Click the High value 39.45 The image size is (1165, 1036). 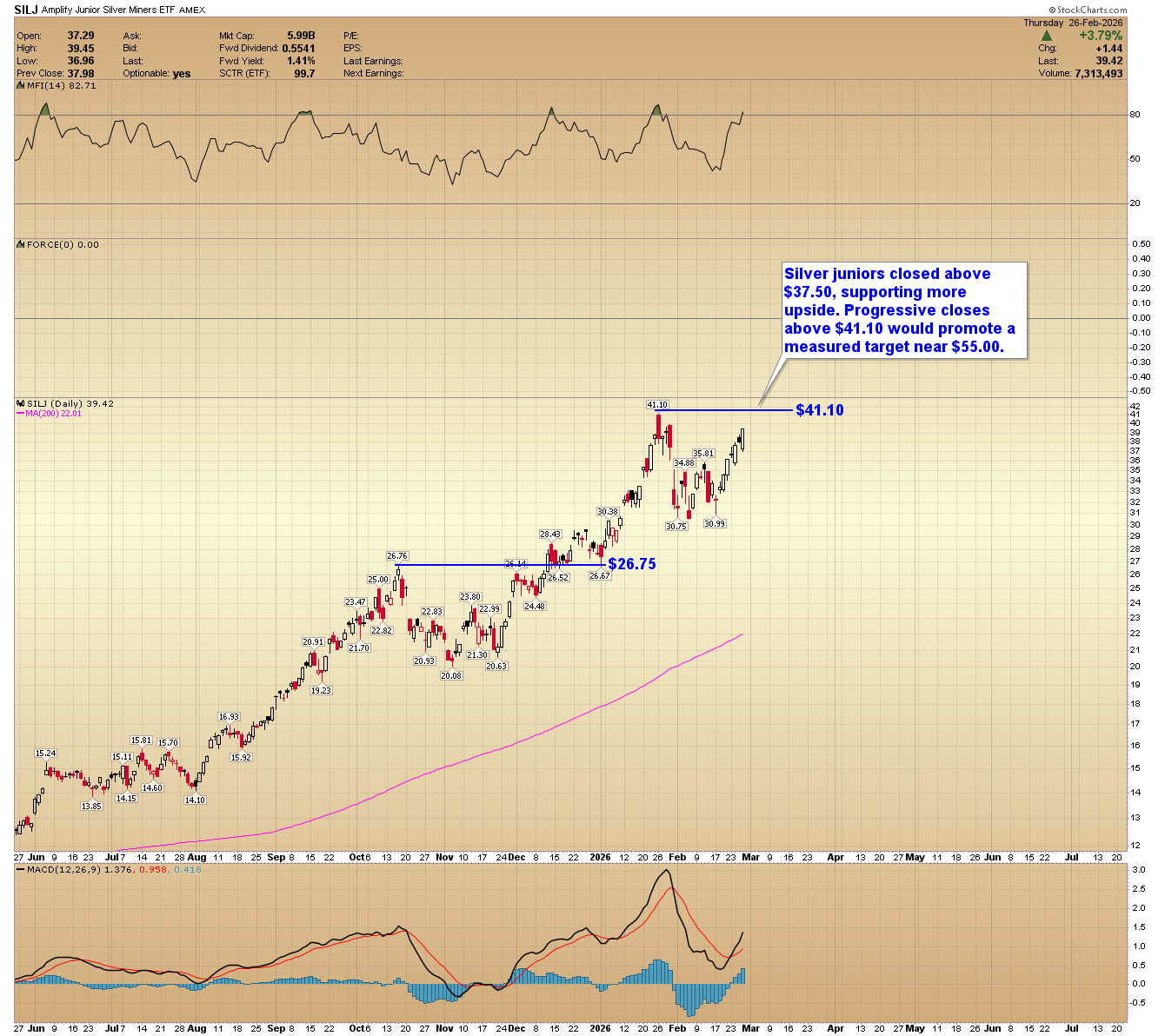81,49
